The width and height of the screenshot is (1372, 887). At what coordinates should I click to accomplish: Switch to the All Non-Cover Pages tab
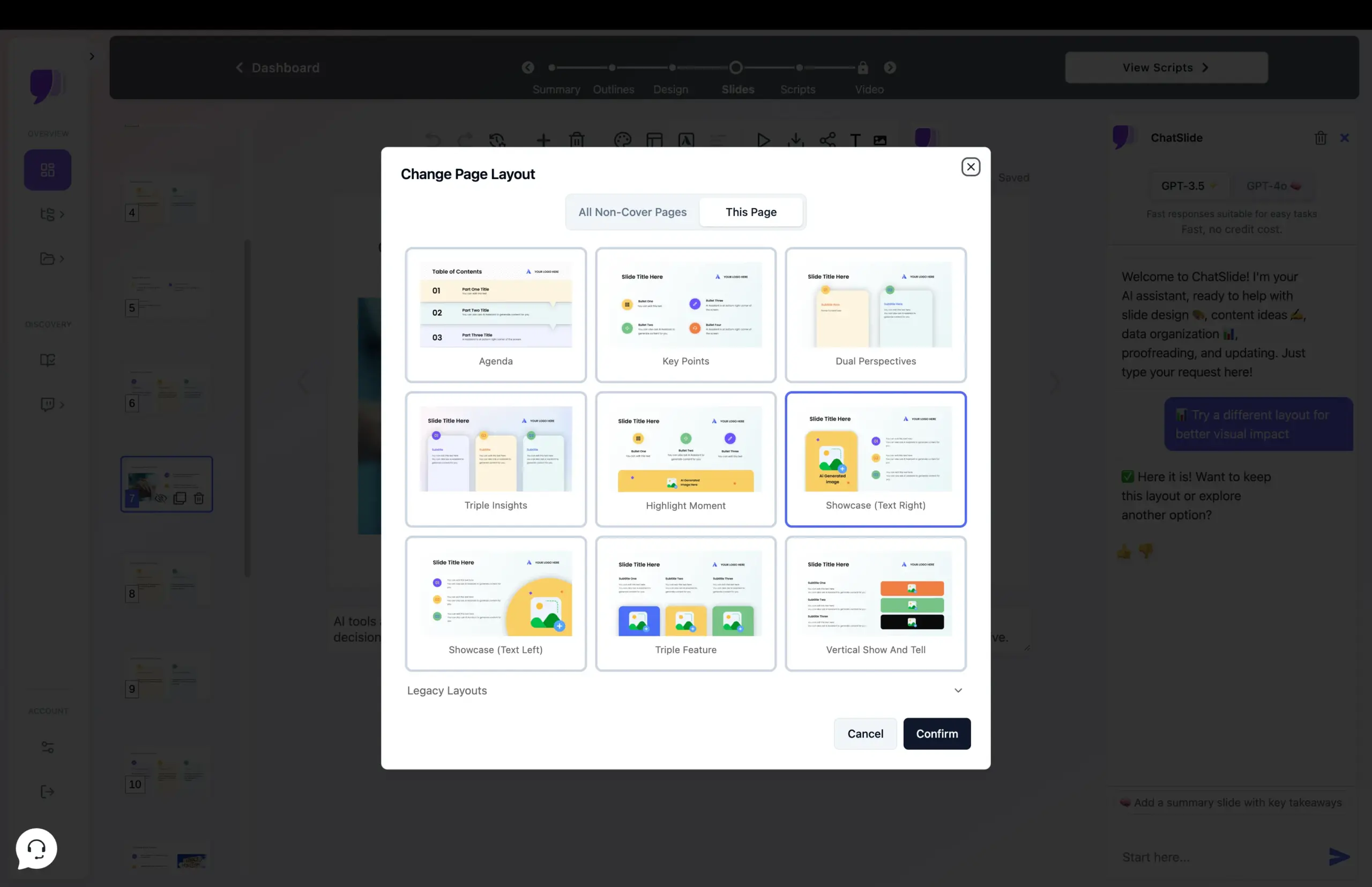(632, 212)
